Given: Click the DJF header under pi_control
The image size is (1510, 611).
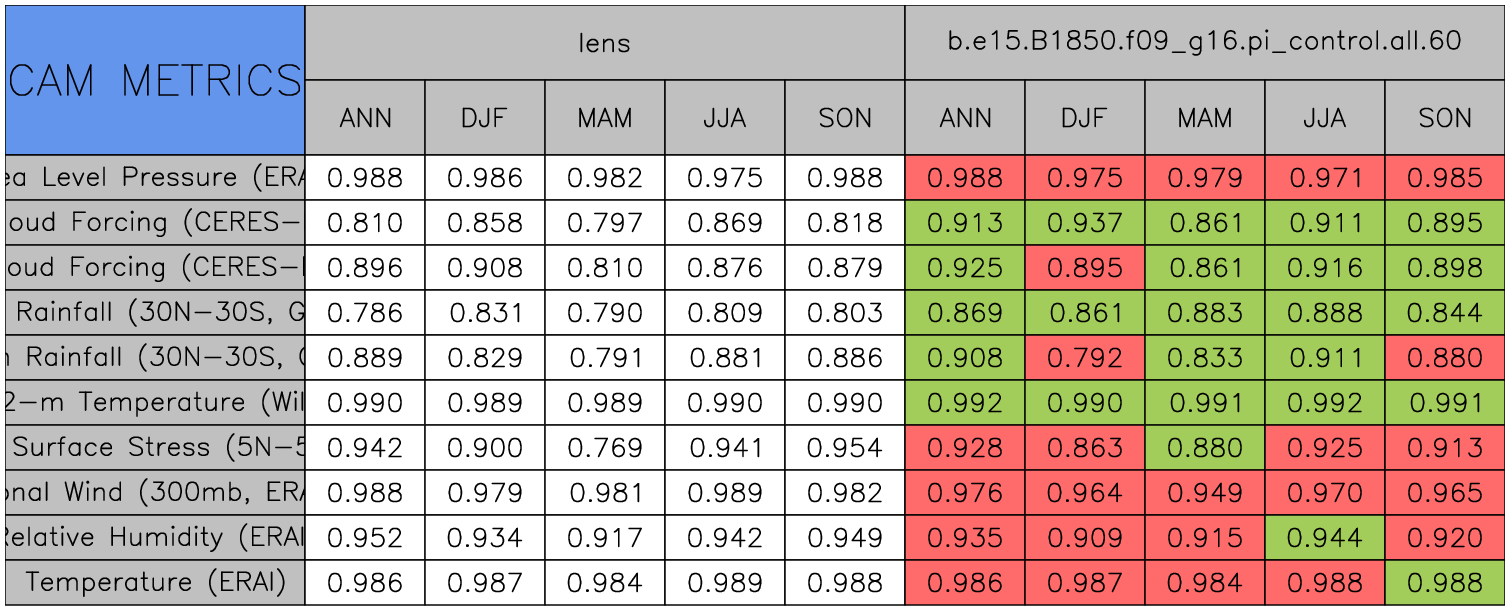Looking at the screenshot, I should [1085, 118].
